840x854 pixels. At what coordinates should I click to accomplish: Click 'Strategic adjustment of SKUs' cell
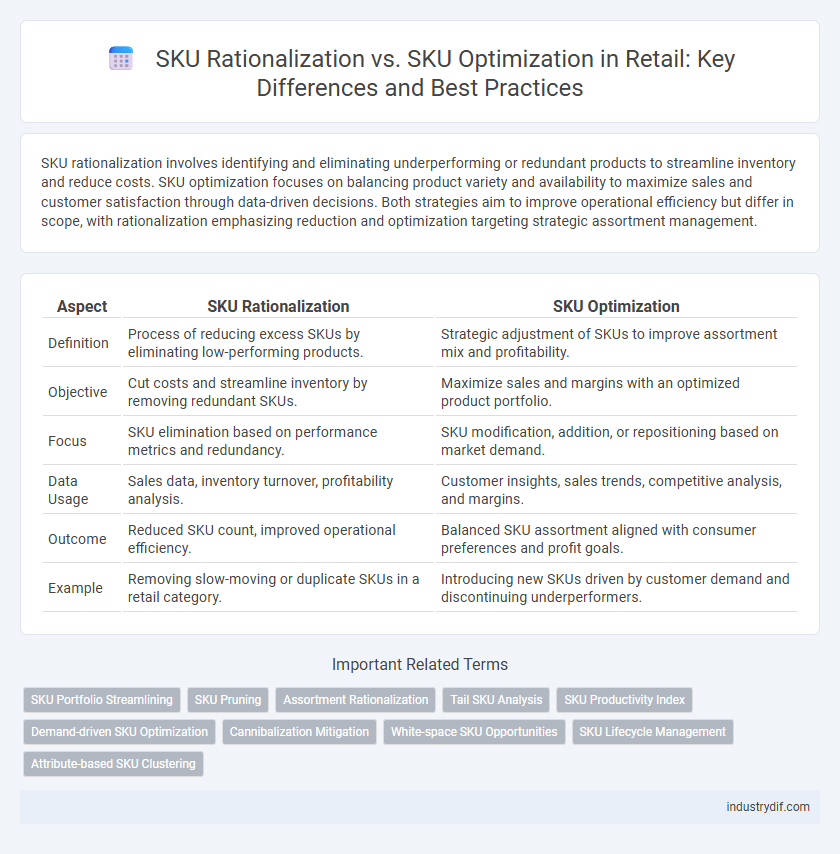616,343
